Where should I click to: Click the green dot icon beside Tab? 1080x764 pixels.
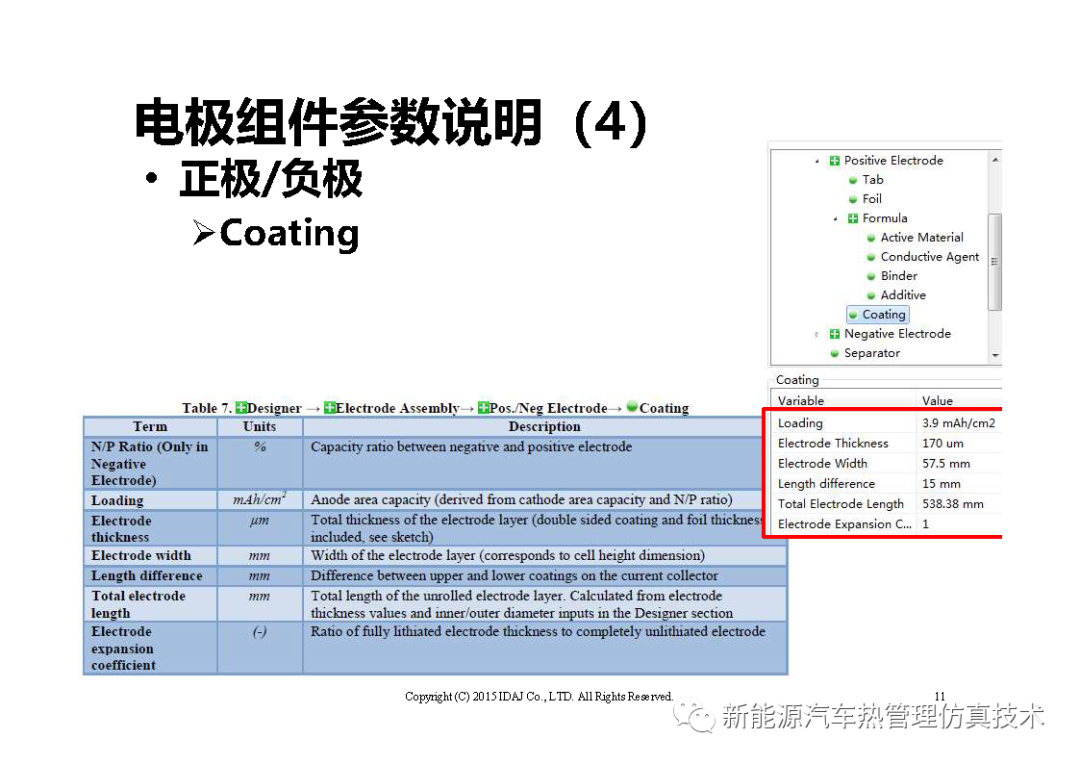pos(853,180)
